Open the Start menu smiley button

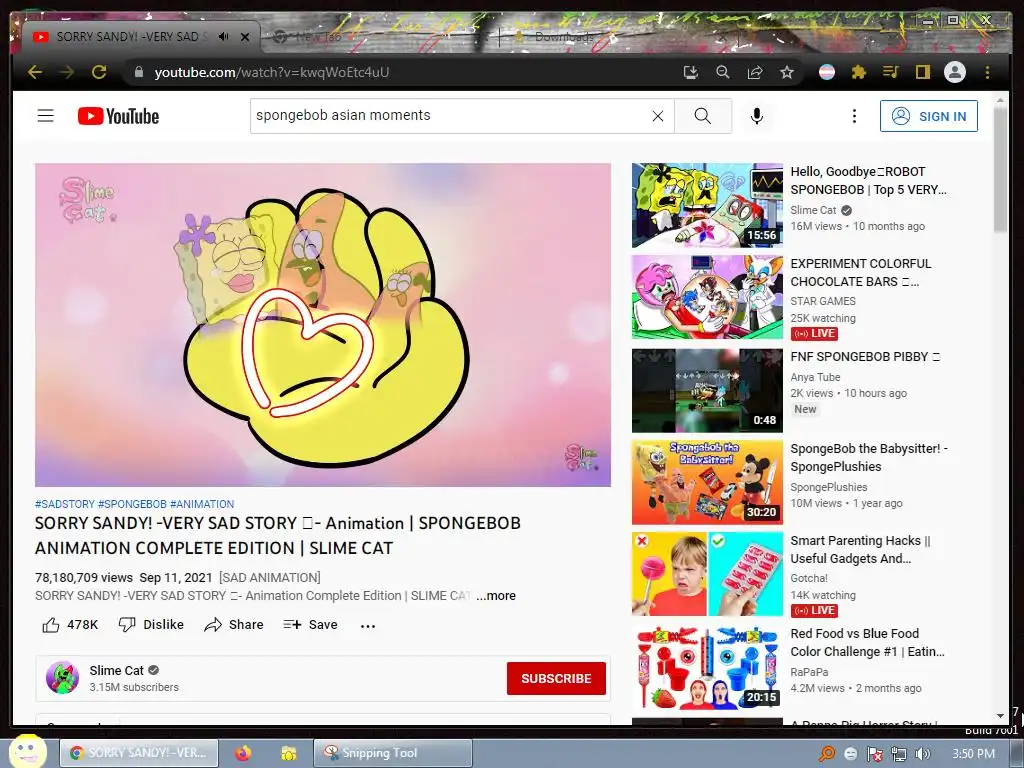tap(27, 751)
